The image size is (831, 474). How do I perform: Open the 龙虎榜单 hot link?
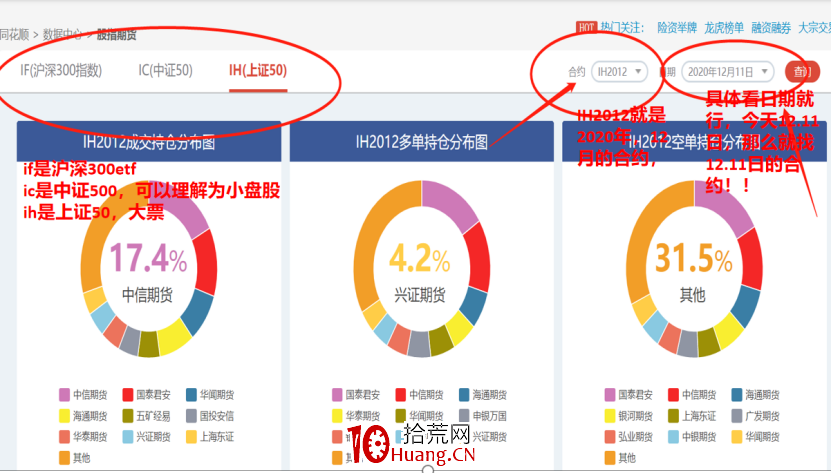tap(724, 28)
